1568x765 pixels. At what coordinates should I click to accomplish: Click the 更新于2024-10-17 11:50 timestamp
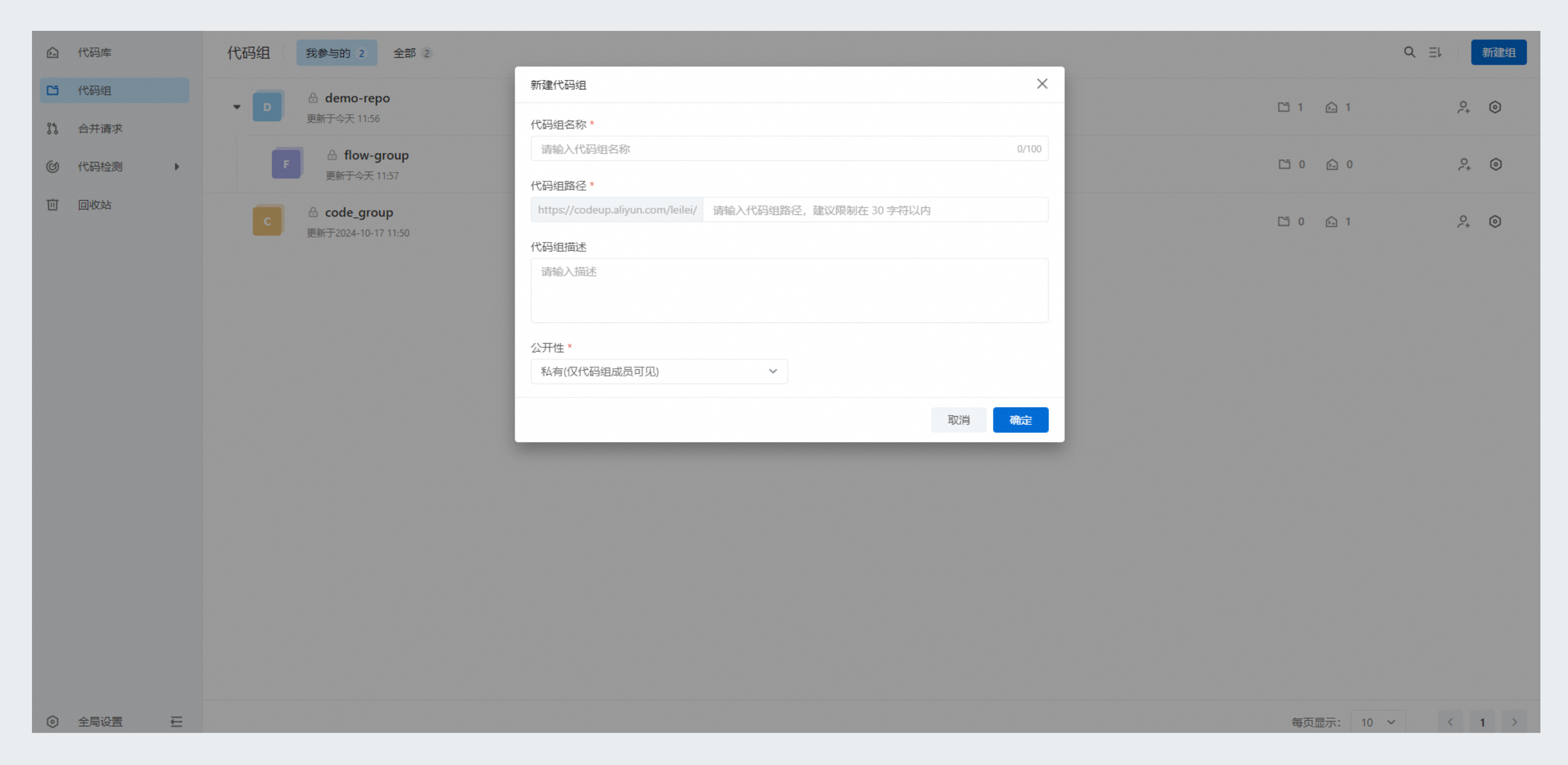tap(358, 233)
